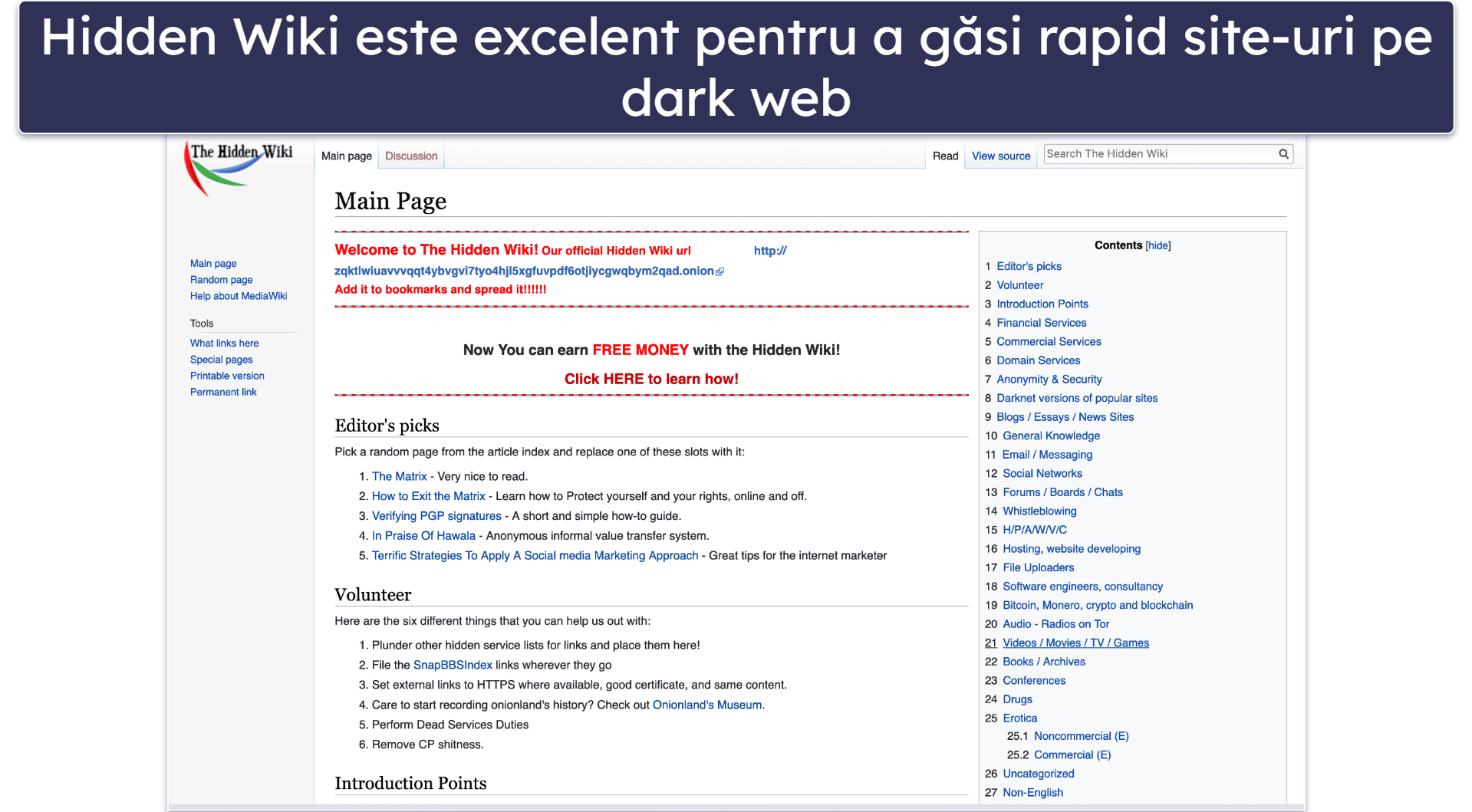Open Terrific Strategies social media article
This screenshot has width=1472, height=812.
point(535,556)
